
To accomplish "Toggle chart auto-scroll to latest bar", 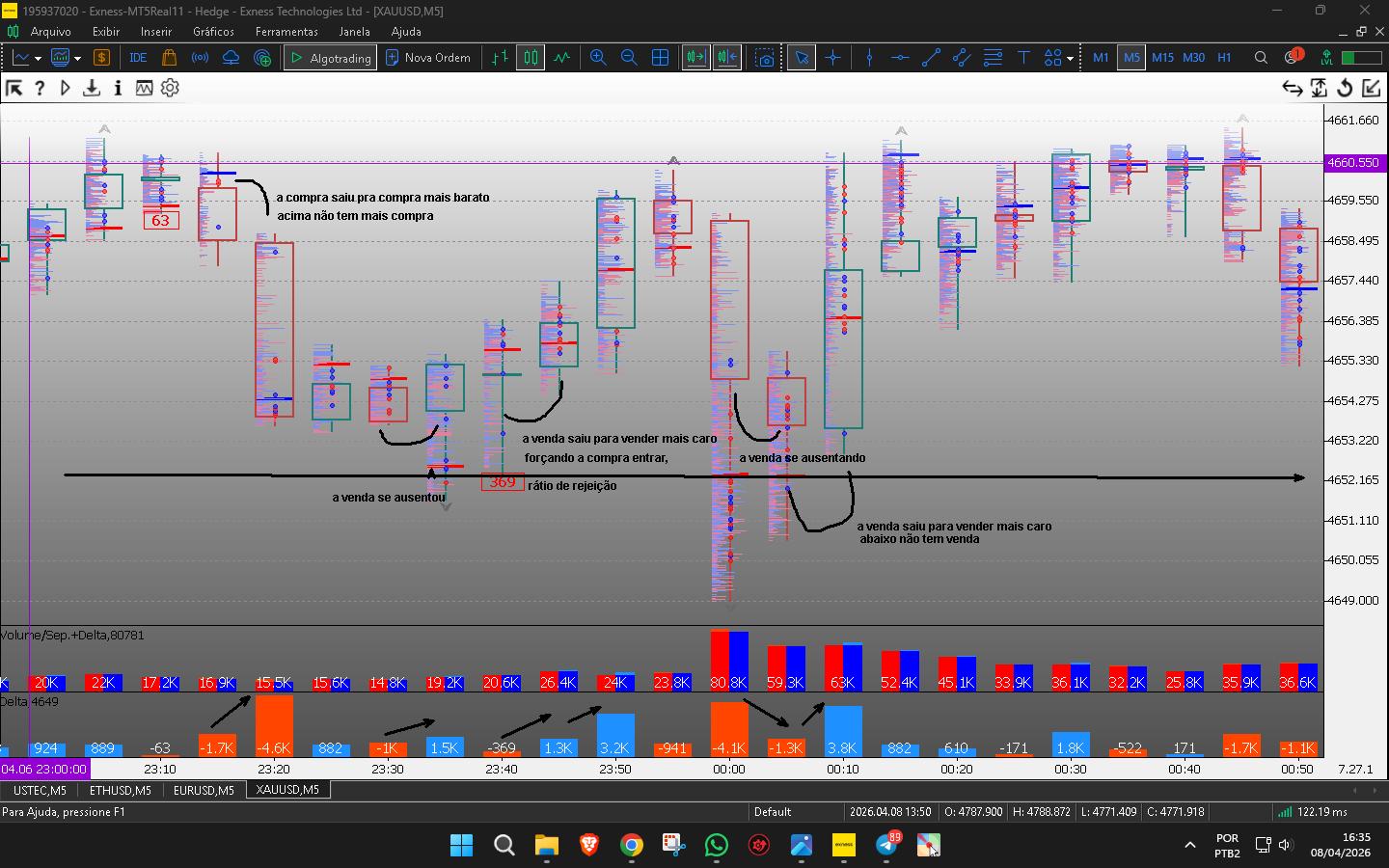I will (x=695, y=58).
